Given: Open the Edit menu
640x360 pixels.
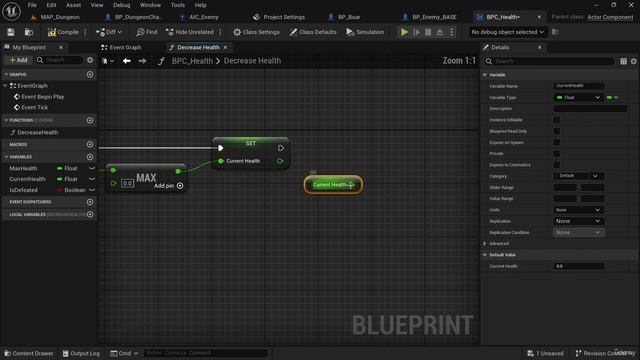Looking at the screenshot, I should point(51,5).
